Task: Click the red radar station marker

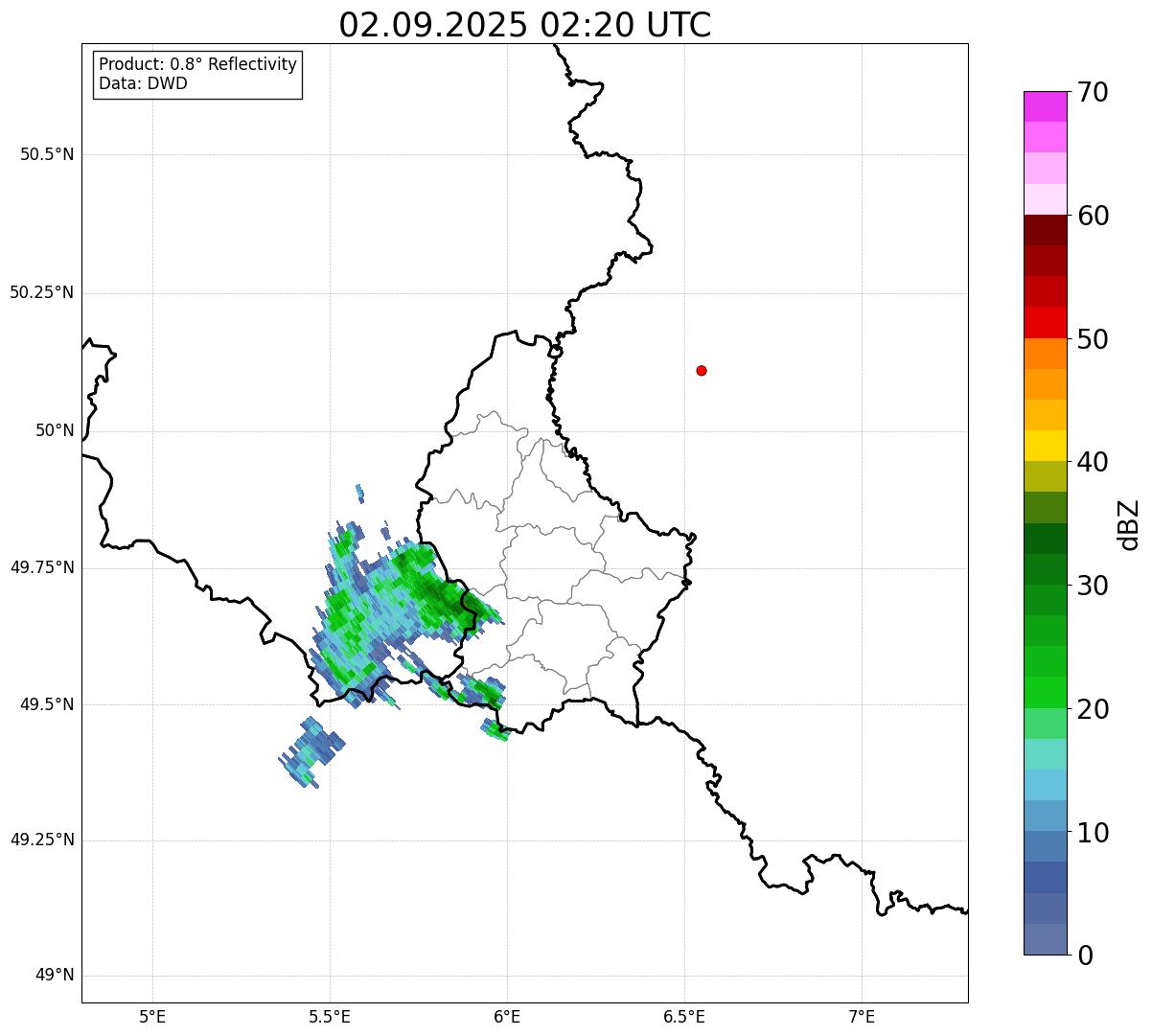Action: coord(702,370)
